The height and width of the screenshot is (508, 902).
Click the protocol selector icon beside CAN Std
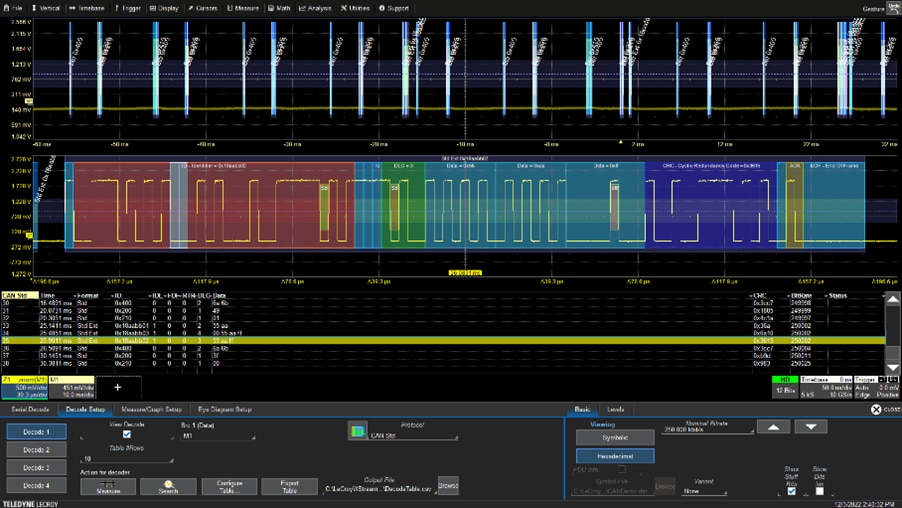(x=357, y=431)
